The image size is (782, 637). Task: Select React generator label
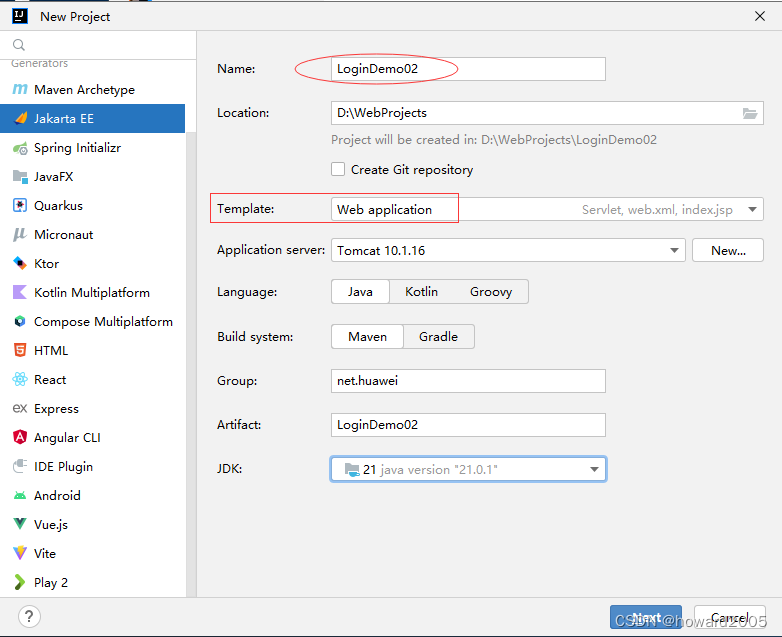tap(50, 380)
